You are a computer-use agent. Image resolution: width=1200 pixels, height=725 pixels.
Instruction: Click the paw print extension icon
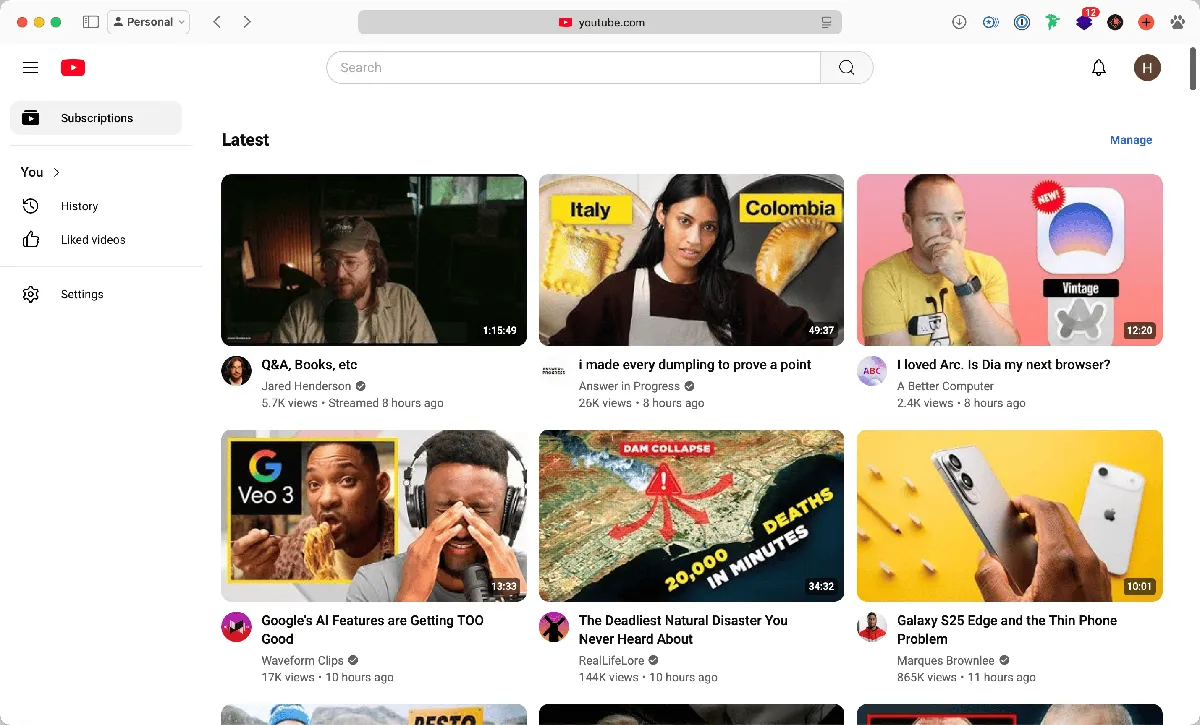(1177, 22)
